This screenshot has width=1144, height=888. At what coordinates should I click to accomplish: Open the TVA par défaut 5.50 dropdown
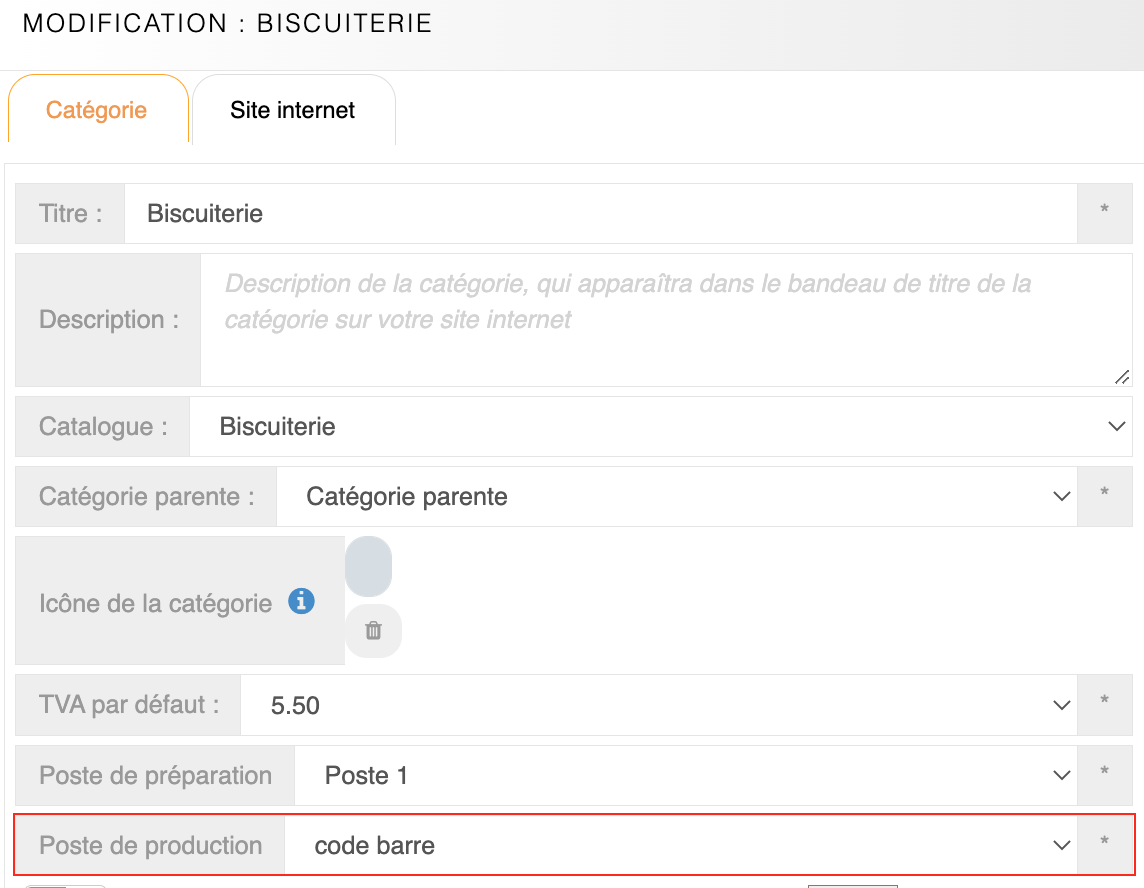coord(658,705)
